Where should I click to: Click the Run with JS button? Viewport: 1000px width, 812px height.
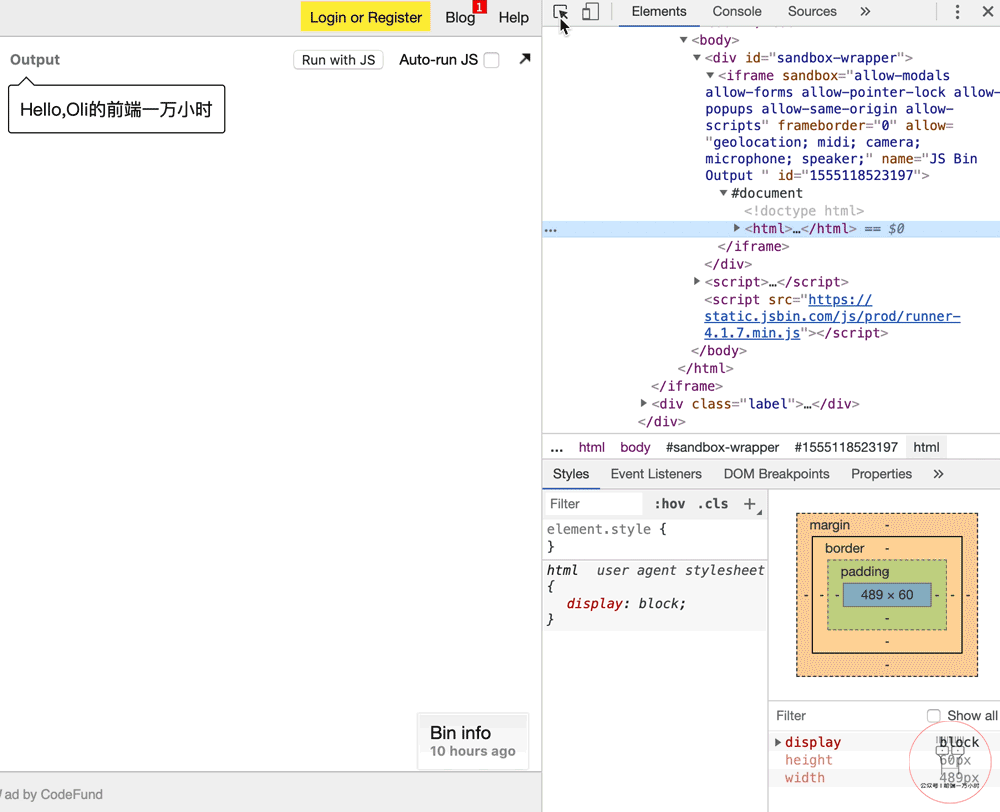(x=338, y=59)
